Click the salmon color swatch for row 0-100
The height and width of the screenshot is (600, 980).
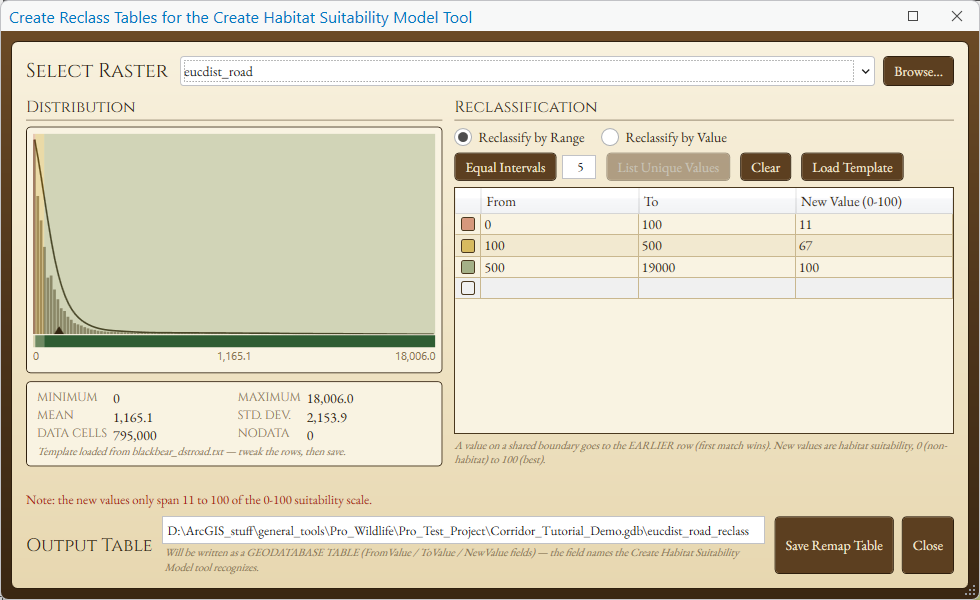468,224
